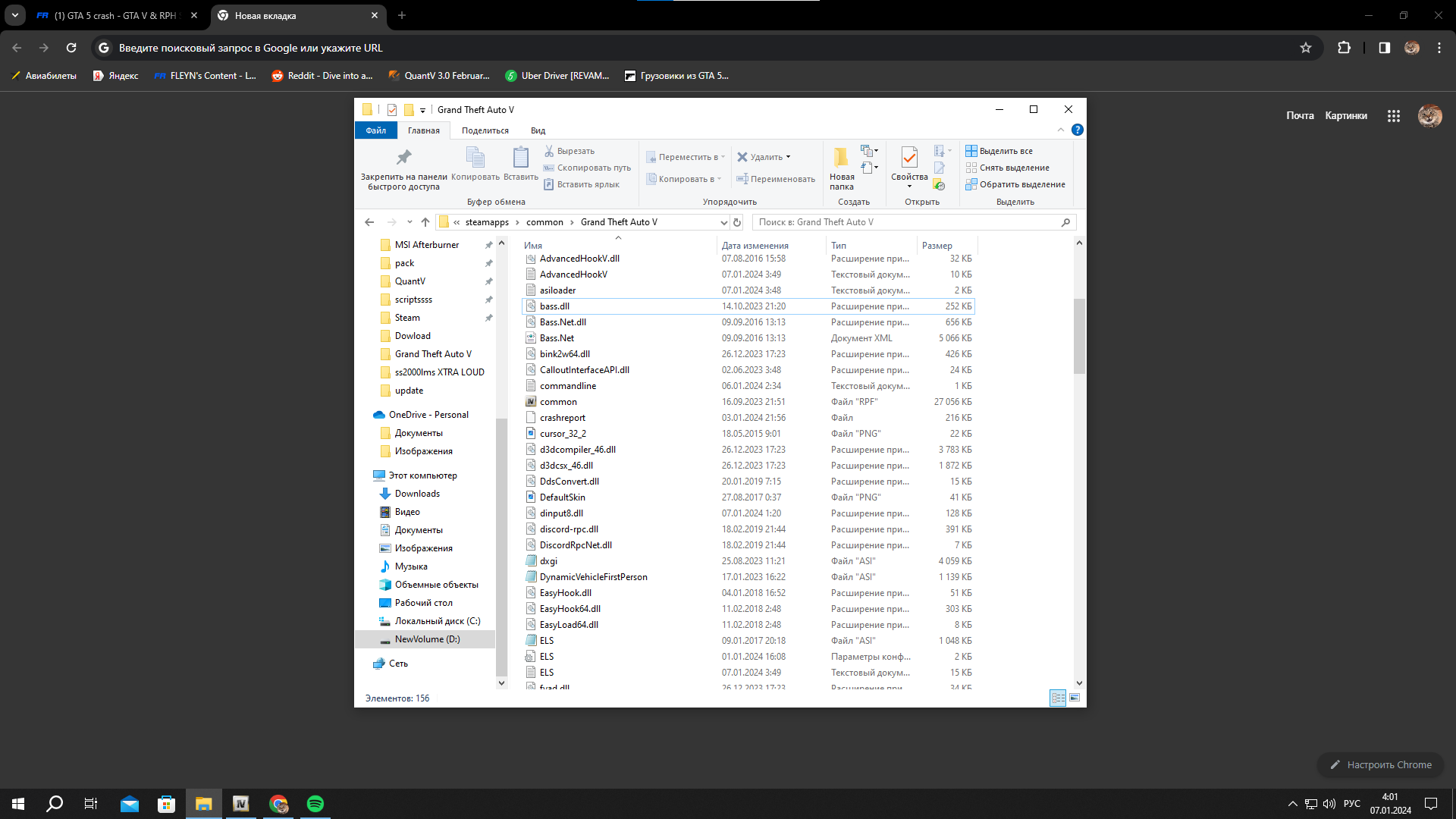The height and width of the screenshot is (819, 1456).
Task: Open file Properties (Свойства) icon
Action: click(908, 158)
